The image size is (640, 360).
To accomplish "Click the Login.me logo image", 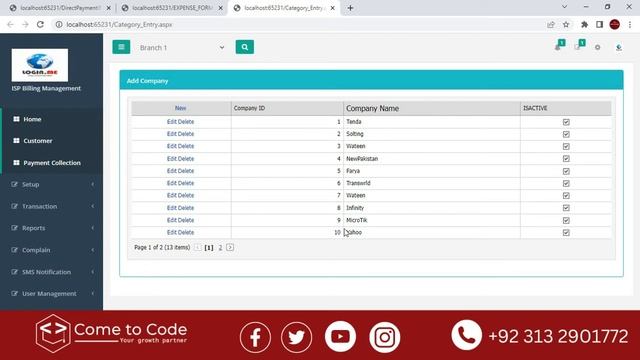I will (x=40, y=65).
